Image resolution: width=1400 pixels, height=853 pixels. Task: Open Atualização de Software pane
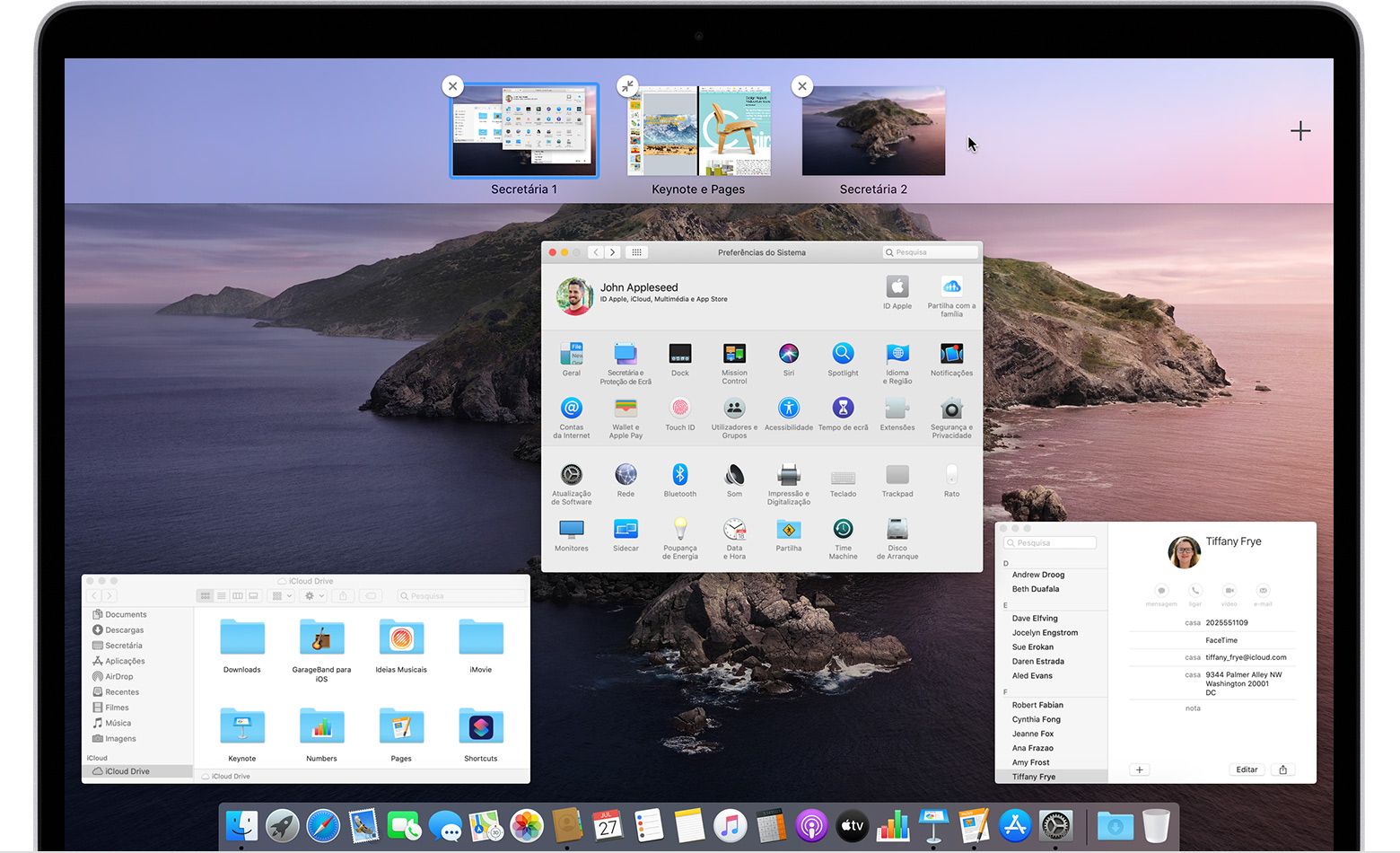pos(571,484)
